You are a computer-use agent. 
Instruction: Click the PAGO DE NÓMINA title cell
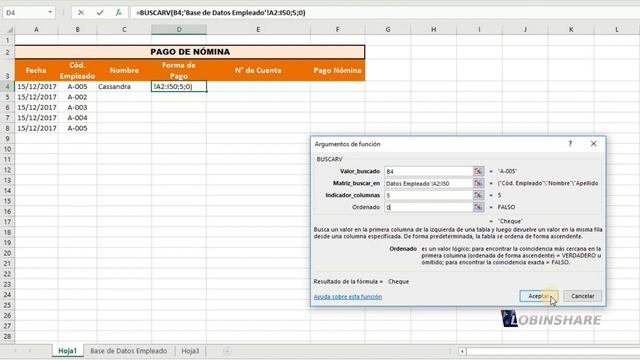pos(190,52)
